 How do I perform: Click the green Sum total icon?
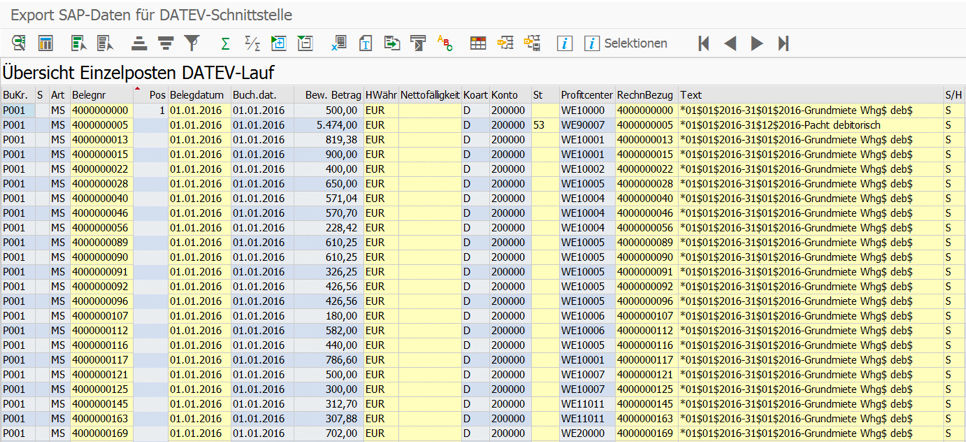pyautogui.click(x=225, y=43)
